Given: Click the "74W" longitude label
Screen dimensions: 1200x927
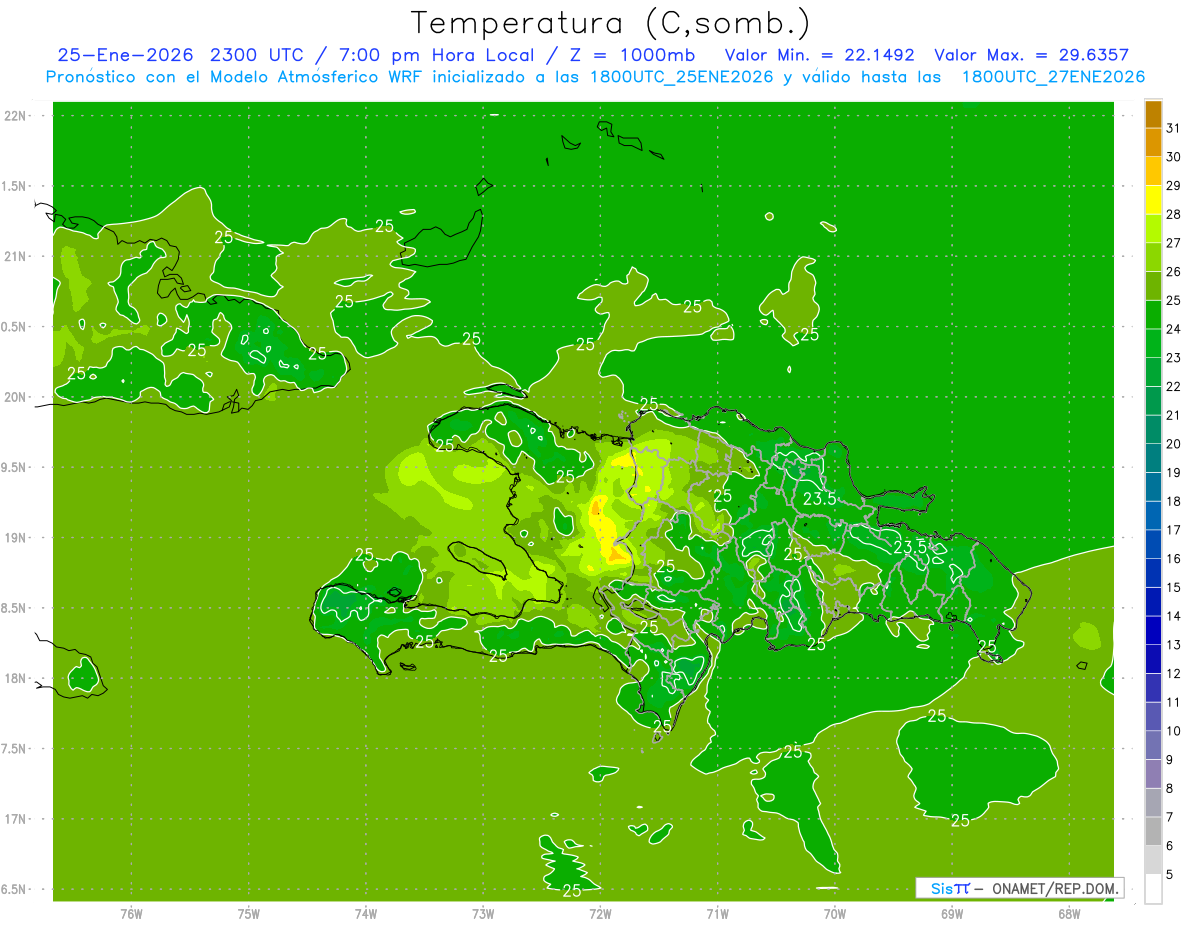Looking at the screenshot, I should [x=366, y=913].
